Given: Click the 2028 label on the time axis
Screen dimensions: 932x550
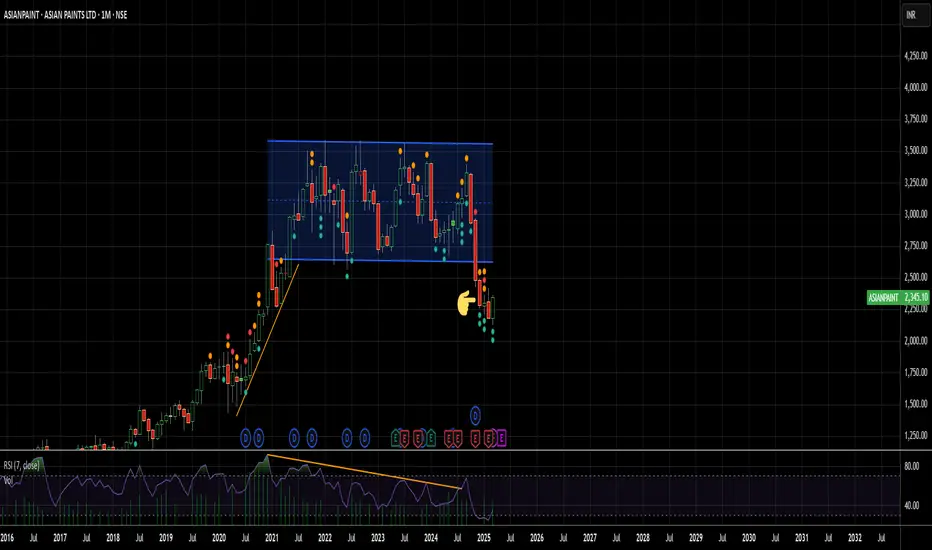Looking at the screenshot, I should click(643, 538).
